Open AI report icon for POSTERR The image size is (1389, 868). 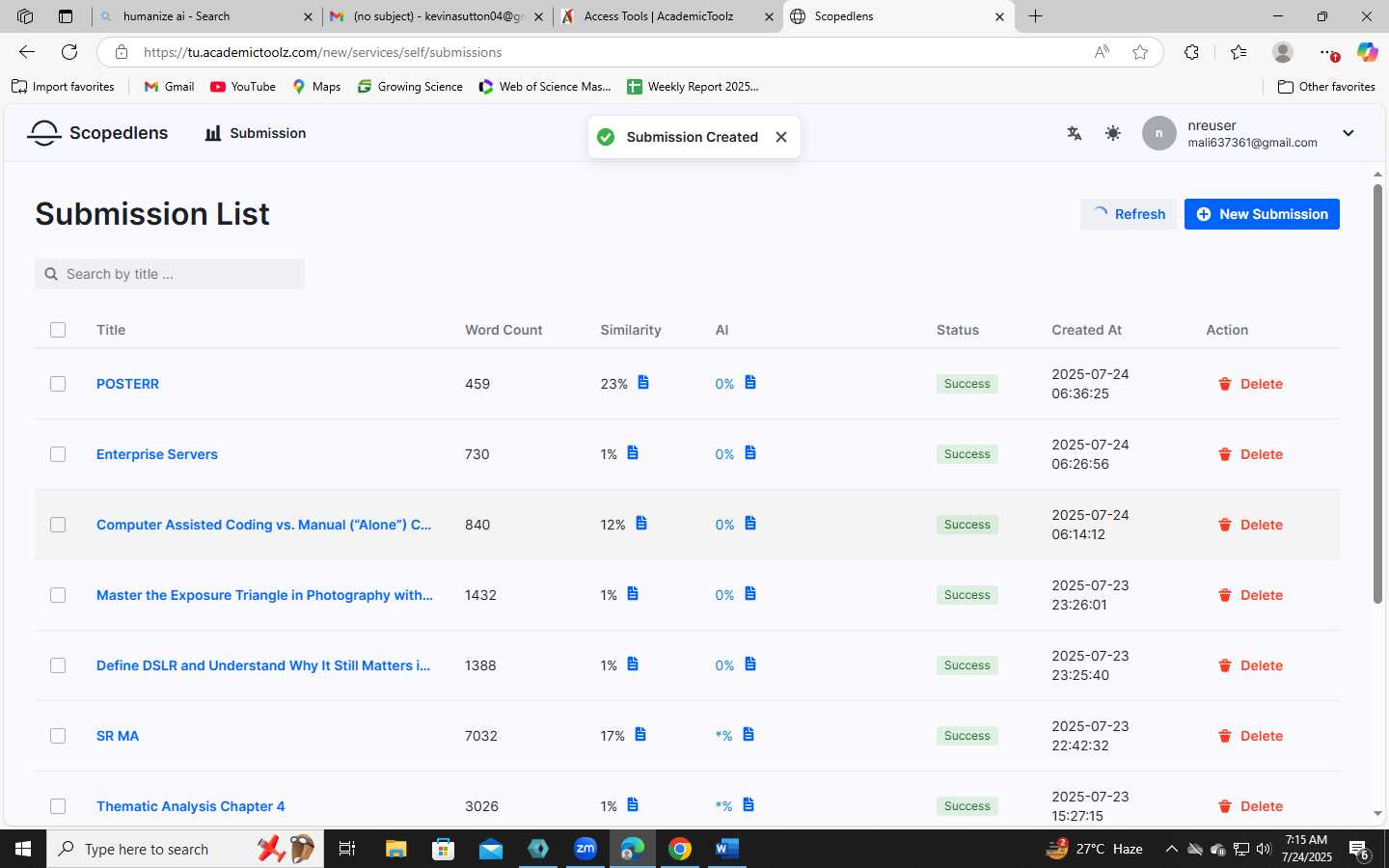point(750,383)
